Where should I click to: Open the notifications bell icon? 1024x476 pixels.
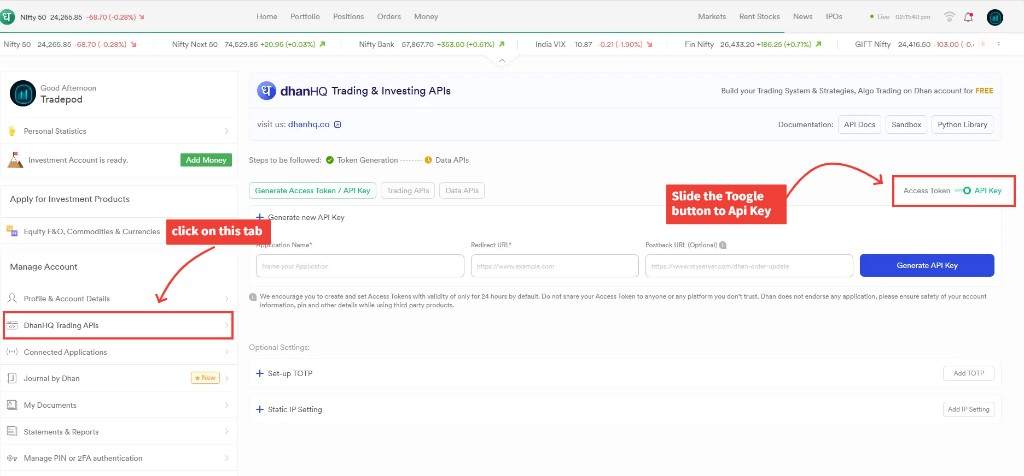pyautogui.click(x=968, y=17)
